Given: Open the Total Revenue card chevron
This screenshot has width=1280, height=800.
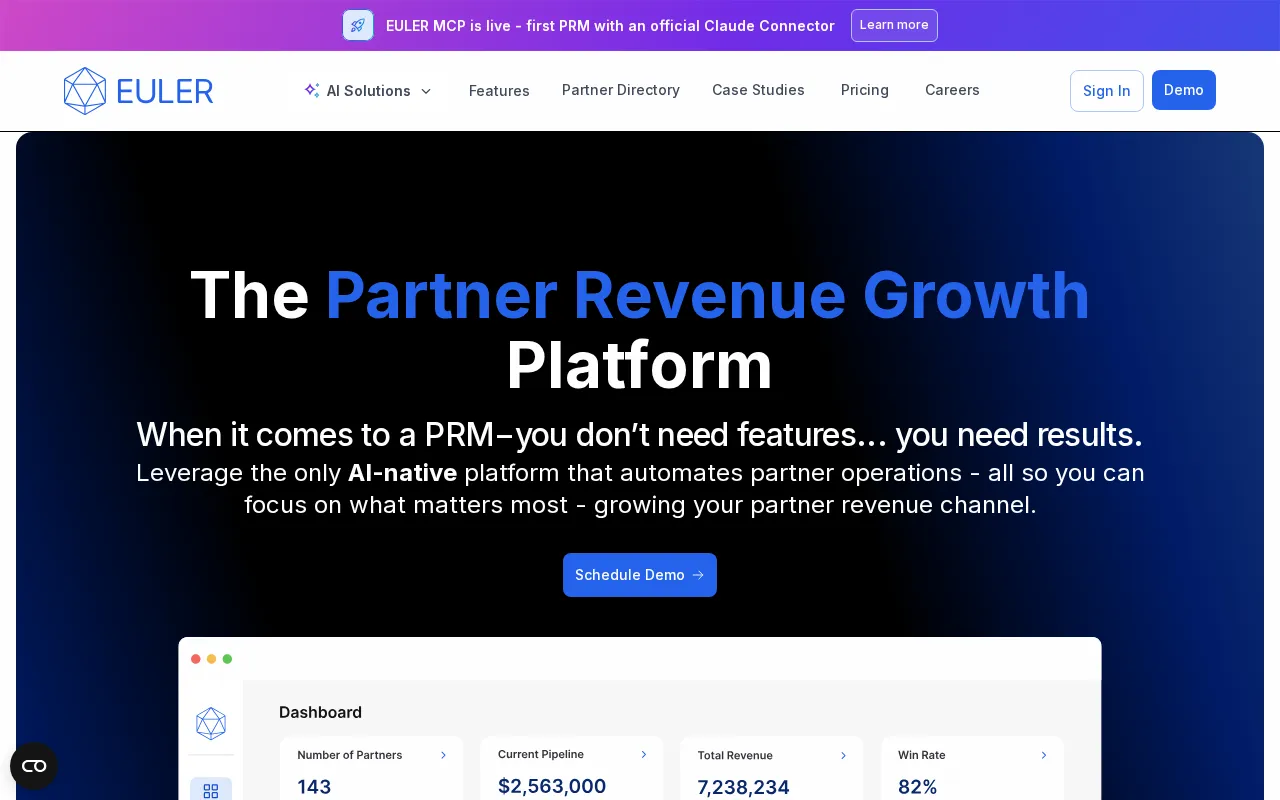Looking at the screenshot, I should (x=843, y=755).
